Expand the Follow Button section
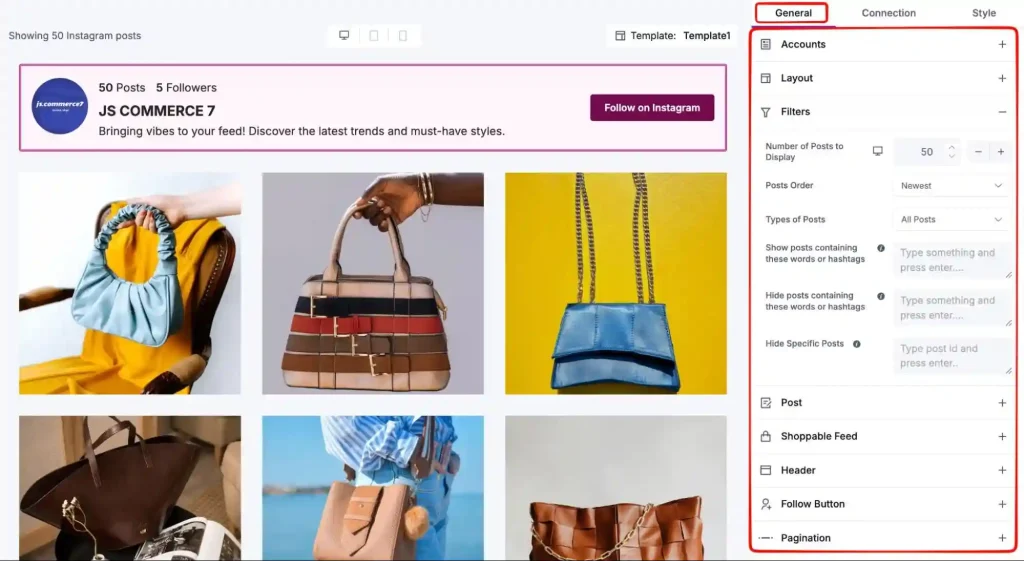This screenshot has width=1024, height=561. pos(1002,504)
